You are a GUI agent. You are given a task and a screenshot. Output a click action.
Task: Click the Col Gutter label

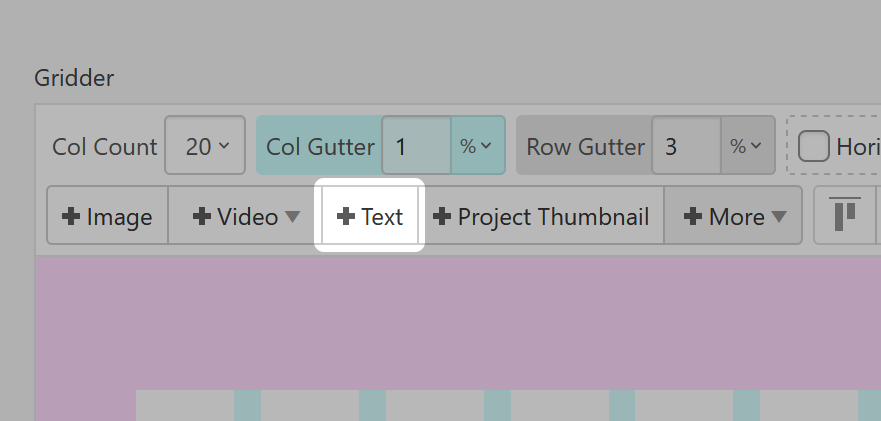click(x=320, y=147)
